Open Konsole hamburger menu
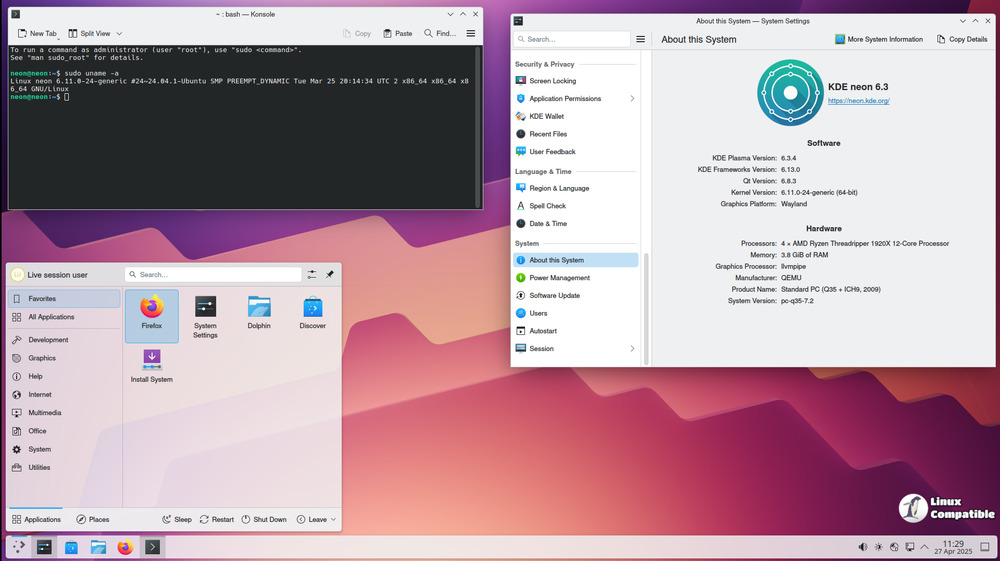 pos(471,33)
